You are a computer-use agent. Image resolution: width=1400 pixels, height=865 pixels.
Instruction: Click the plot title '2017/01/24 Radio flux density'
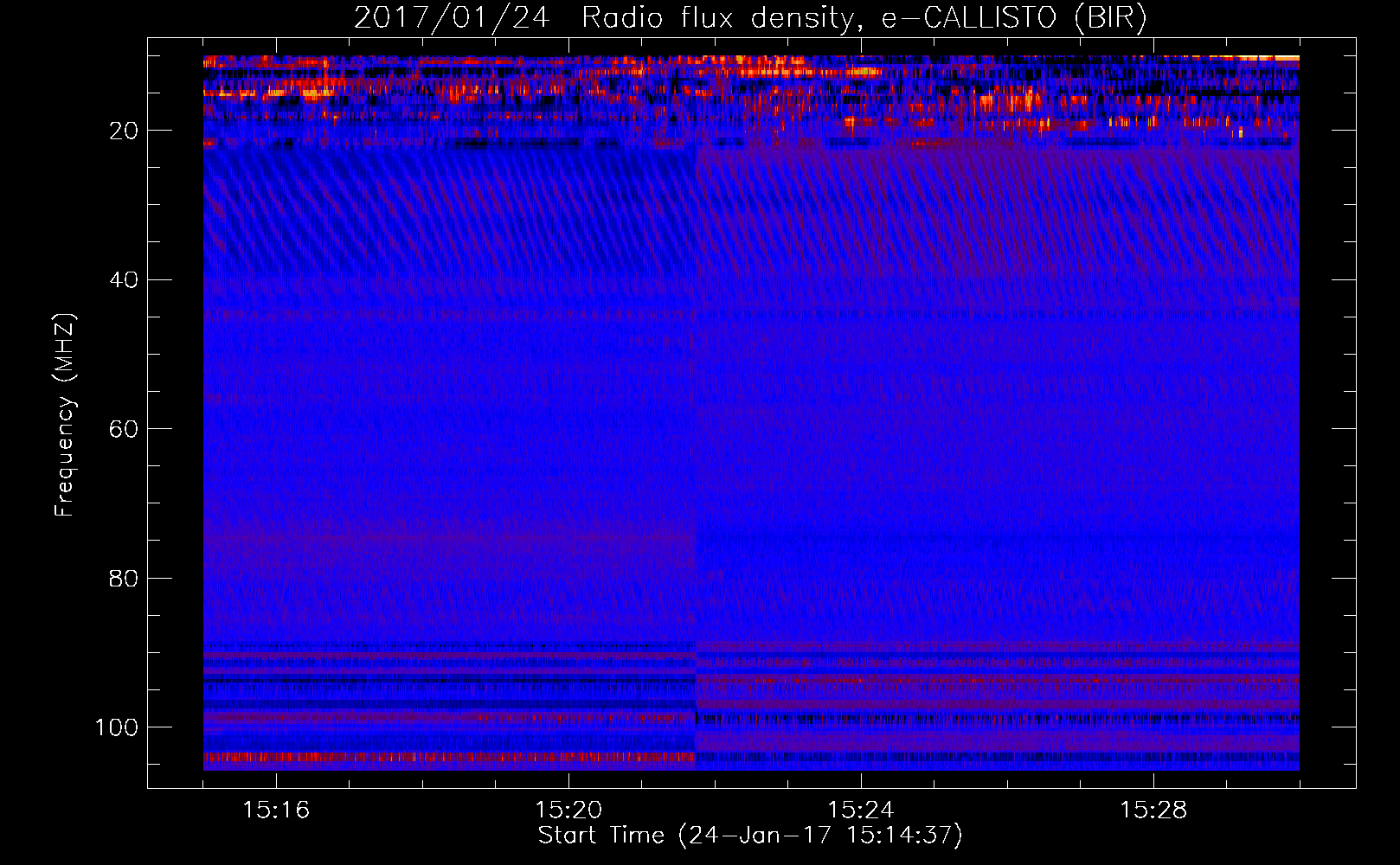click(750, 18)
